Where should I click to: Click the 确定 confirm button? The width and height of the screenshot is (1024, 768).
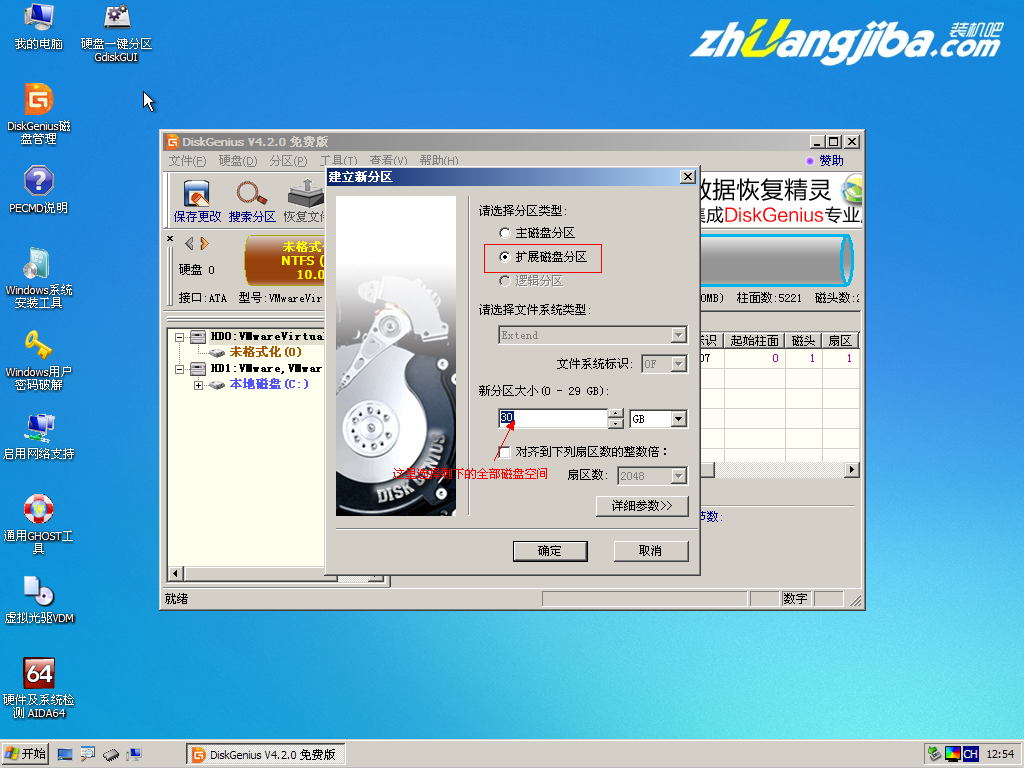click(x=550, y=551)
